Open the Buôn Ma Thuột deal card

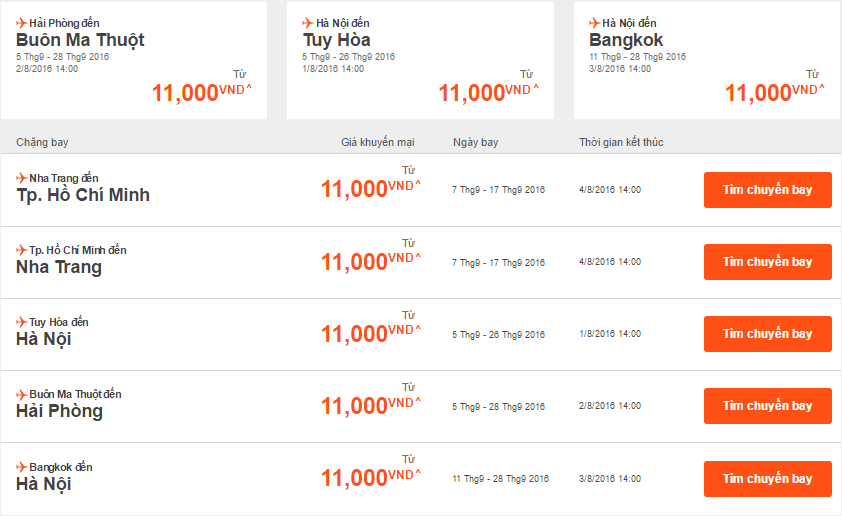click(x=134, y=60)
